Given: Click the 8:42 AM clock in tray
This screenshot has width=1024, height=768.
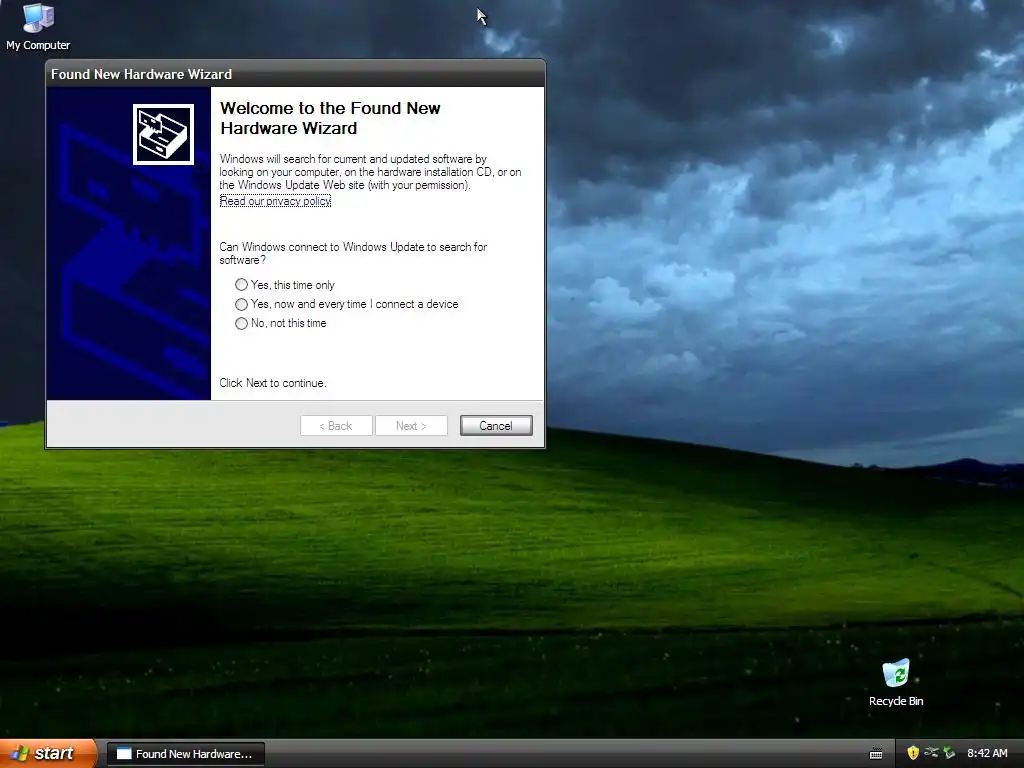Looking at the screenshot, I should tap(987, 753).
